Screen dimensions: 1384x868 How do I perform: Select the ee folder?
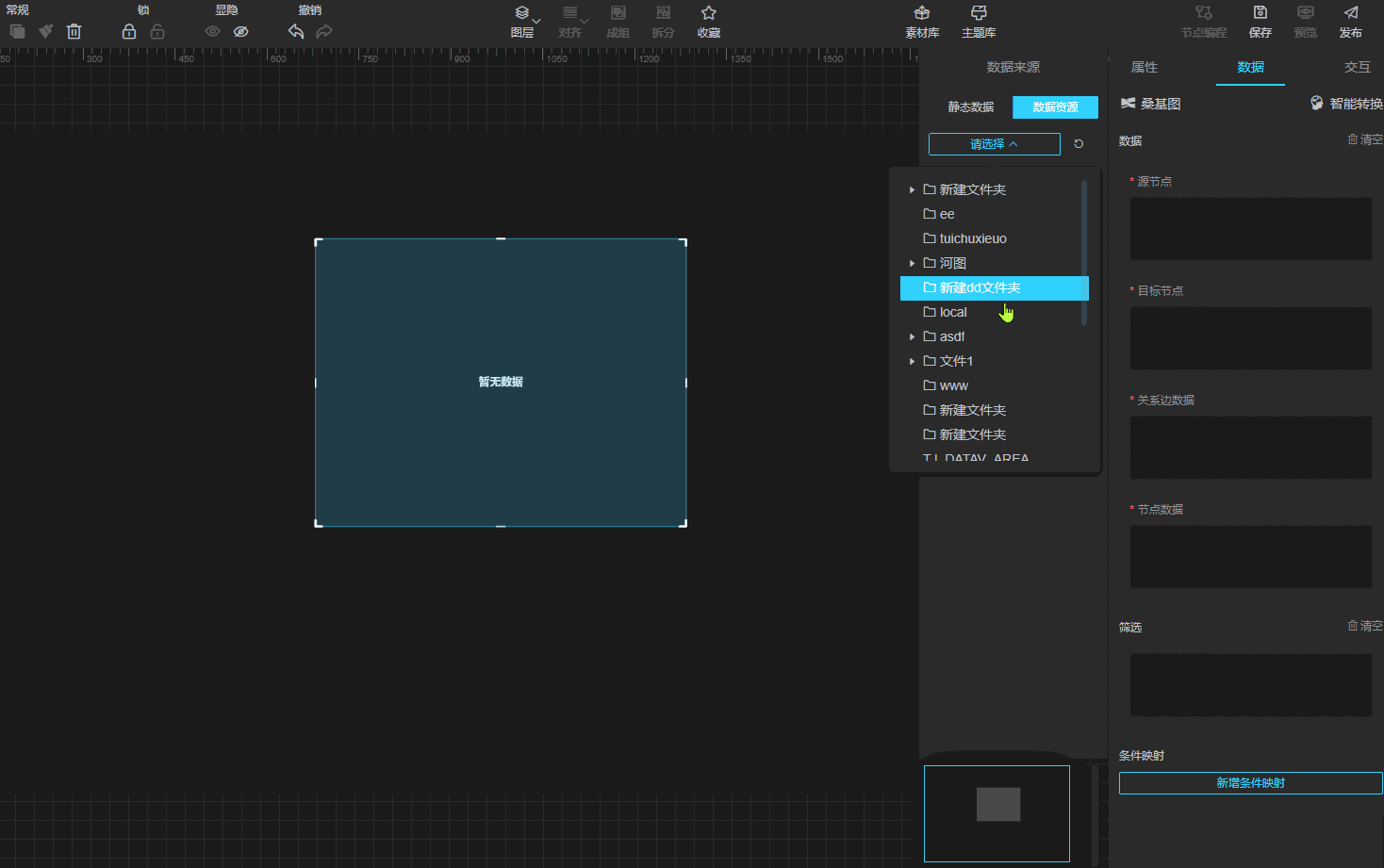(x=994, y=215)
